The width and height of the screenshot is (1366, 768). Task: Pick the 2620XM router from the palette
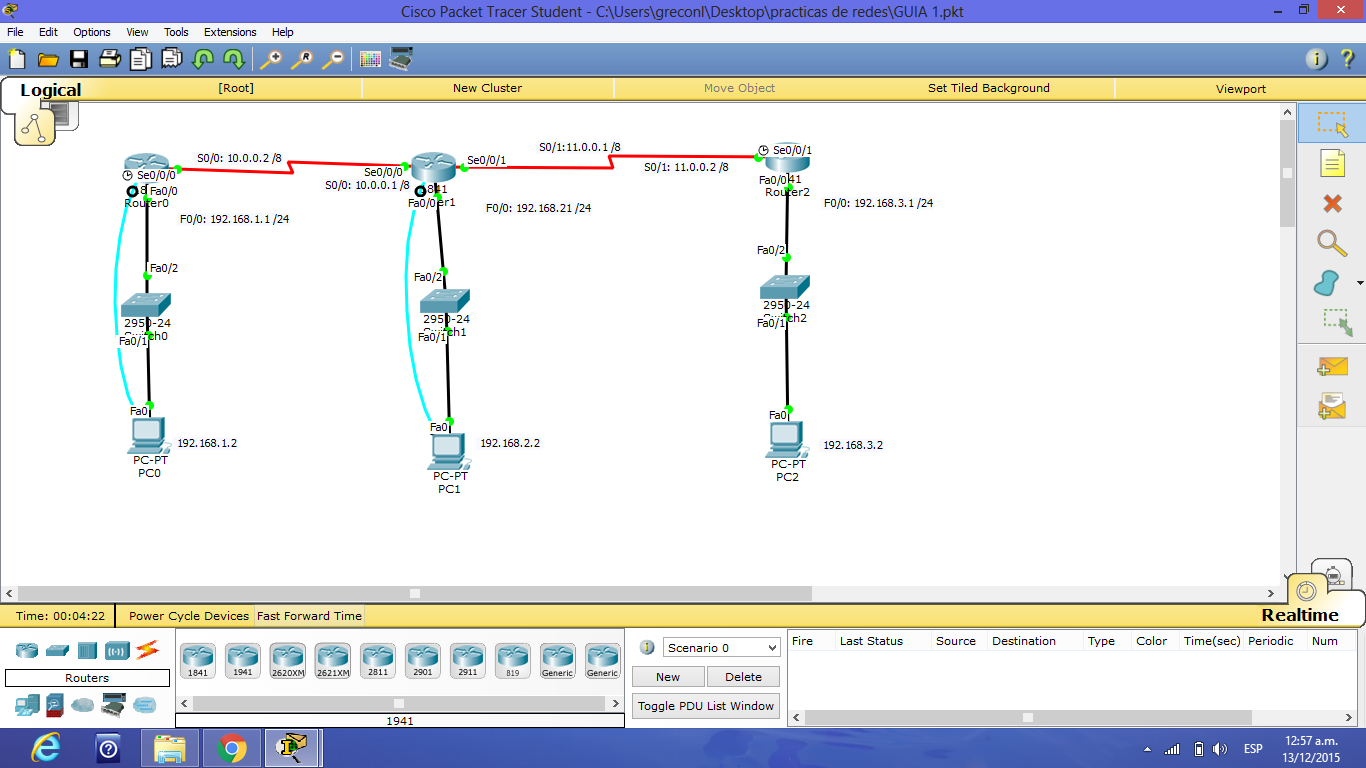point(287,658)
